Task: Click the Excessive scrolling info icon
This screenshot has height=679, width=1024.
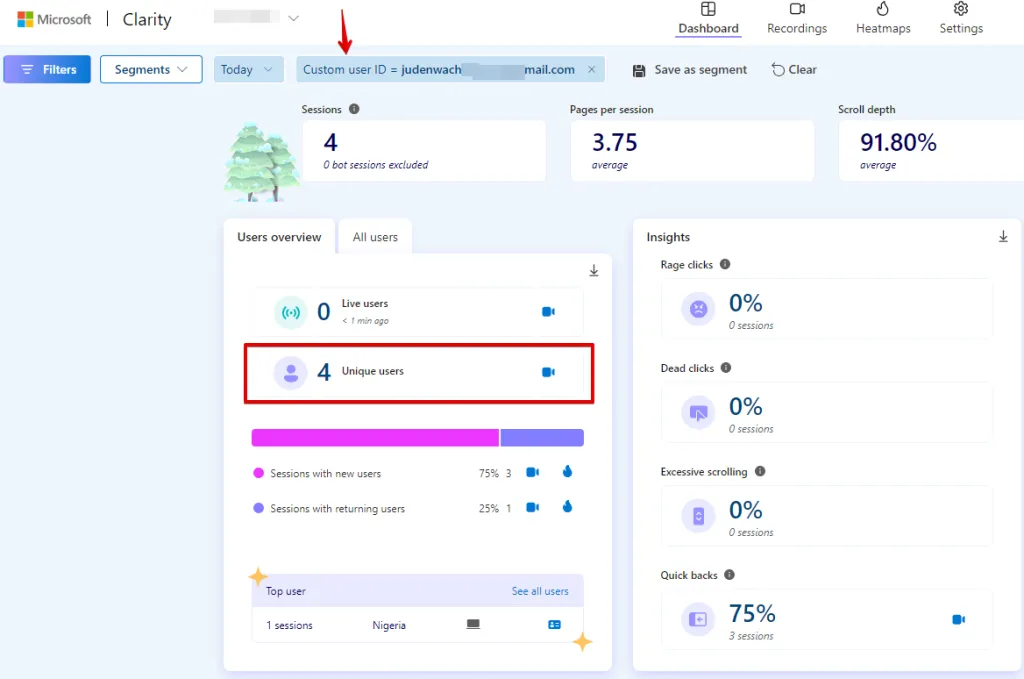Action: pyautogui.click(x=760, y=471)
